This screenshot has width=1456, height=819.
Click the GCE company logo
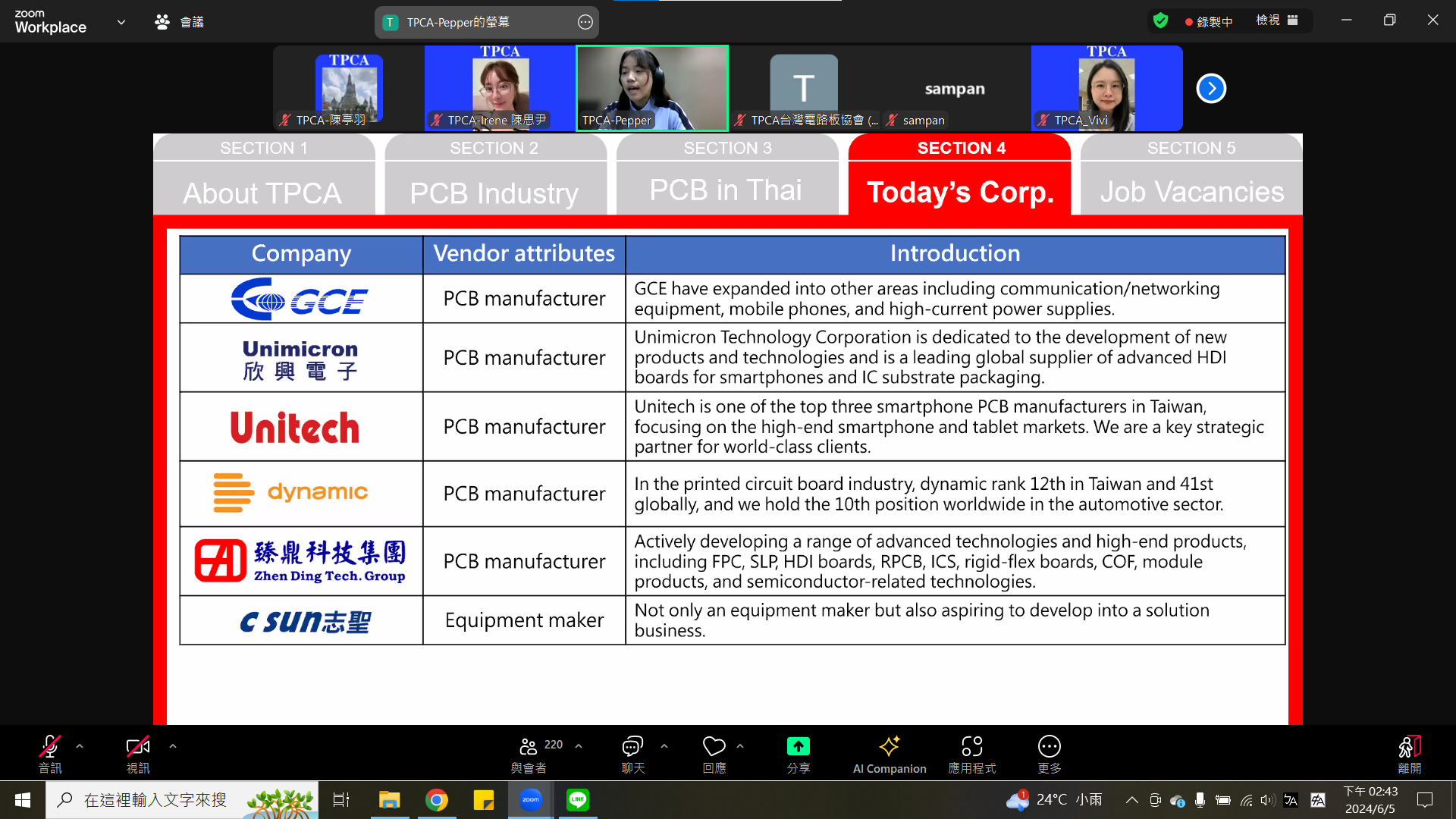[x=300, y=299]
